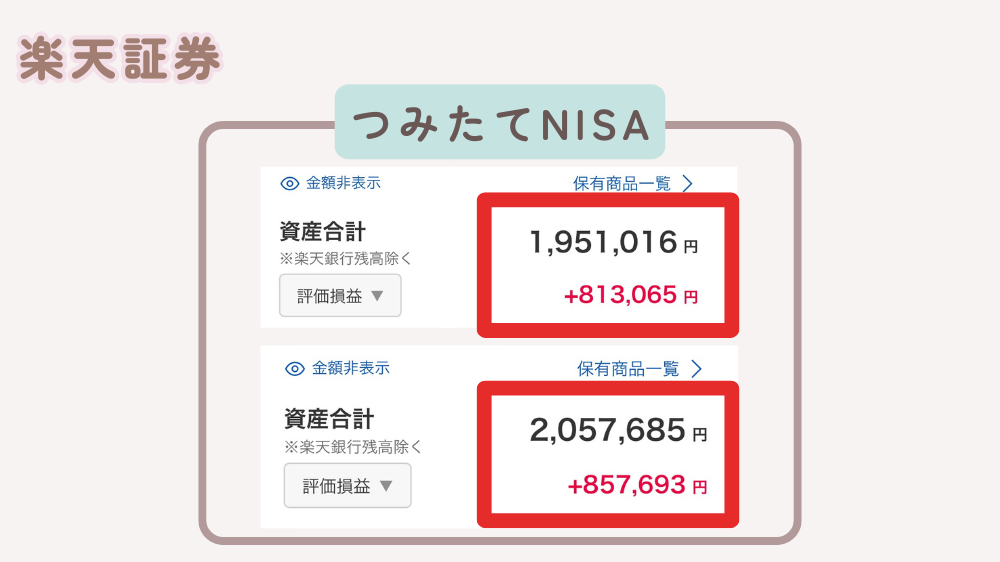Screen dimensions: 1000x562
Task: Open 評価損益 dropdown in the 2,057,685円 panel
Action: [x=348, y=485]
